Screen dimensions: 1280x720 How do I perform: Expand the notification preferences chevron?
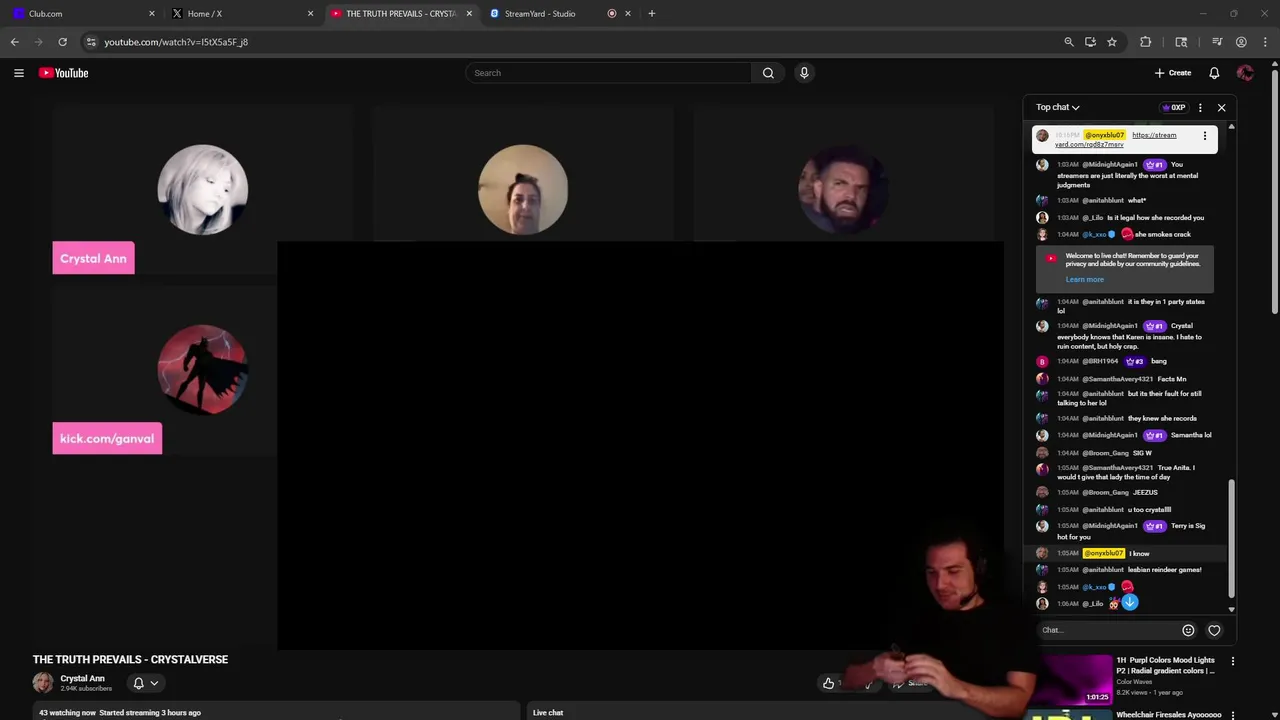click(154, 683)
